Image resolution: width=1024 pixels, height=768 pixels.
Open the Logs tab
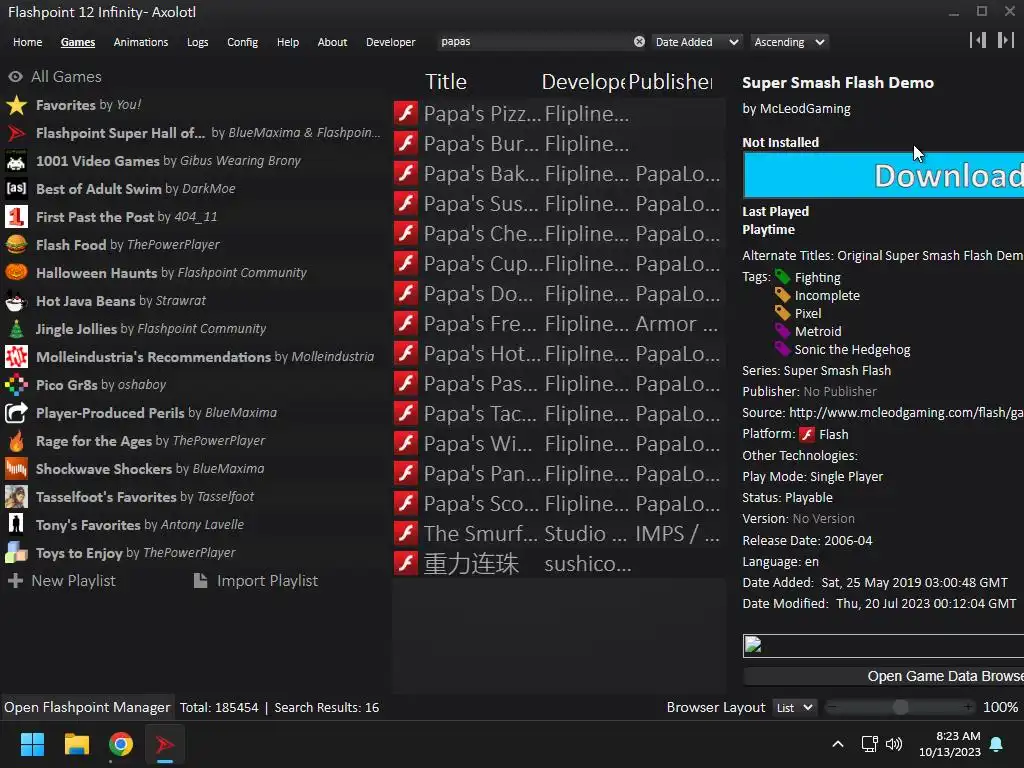tap(197, 42)
